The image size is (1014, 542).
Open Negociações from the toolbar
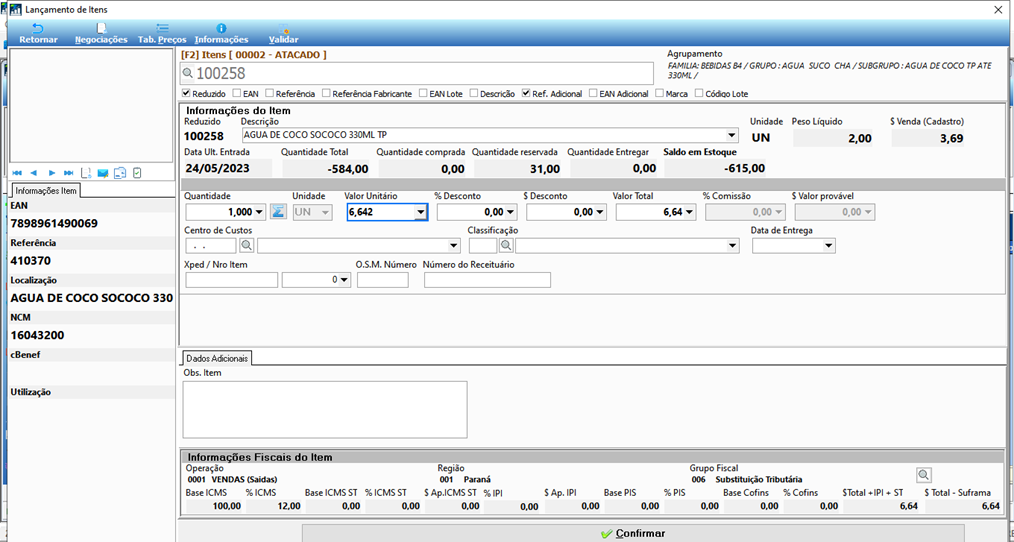[x=101, y=34]
